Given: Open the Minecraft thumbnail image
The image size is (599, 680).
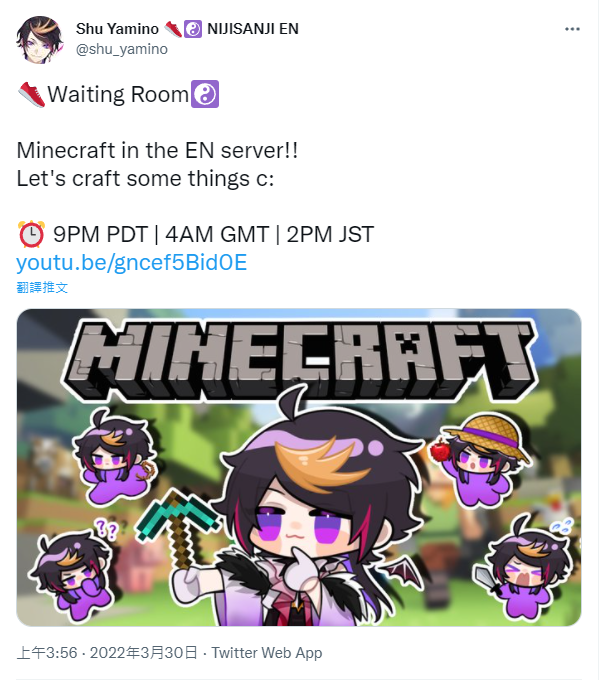Looking at the screenshot, I should (x=299, y=467).
